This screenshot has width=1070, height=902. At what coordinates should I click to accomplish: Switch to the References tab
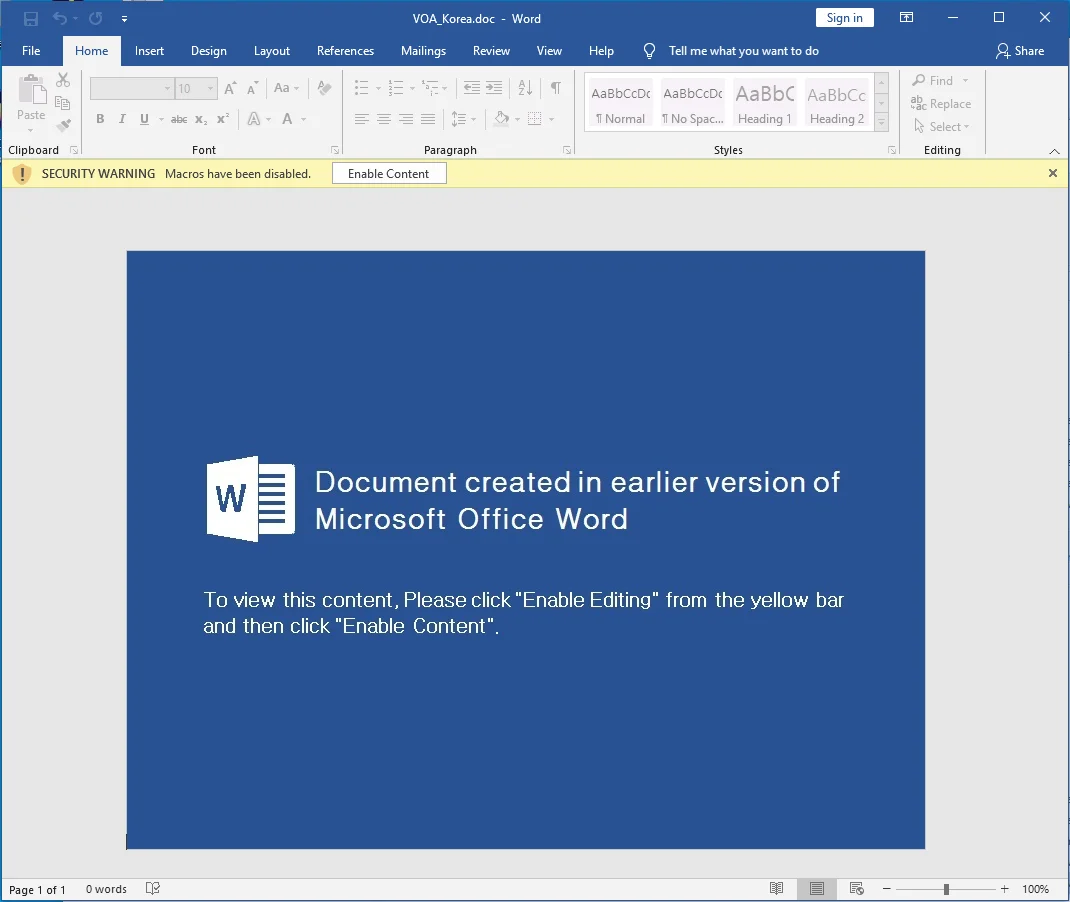pos(345,51)
